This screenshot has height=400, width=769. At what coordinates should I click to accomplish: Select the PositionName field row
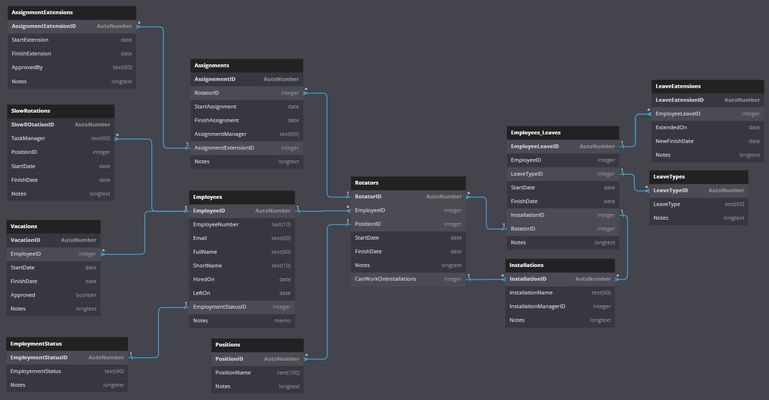tap(257, 373)
